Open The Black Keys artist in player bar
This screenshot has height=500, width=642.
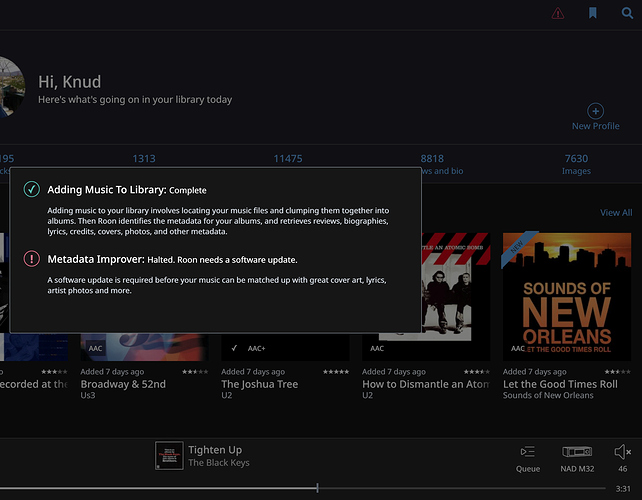pyautogui.click(x=219, y=463)
